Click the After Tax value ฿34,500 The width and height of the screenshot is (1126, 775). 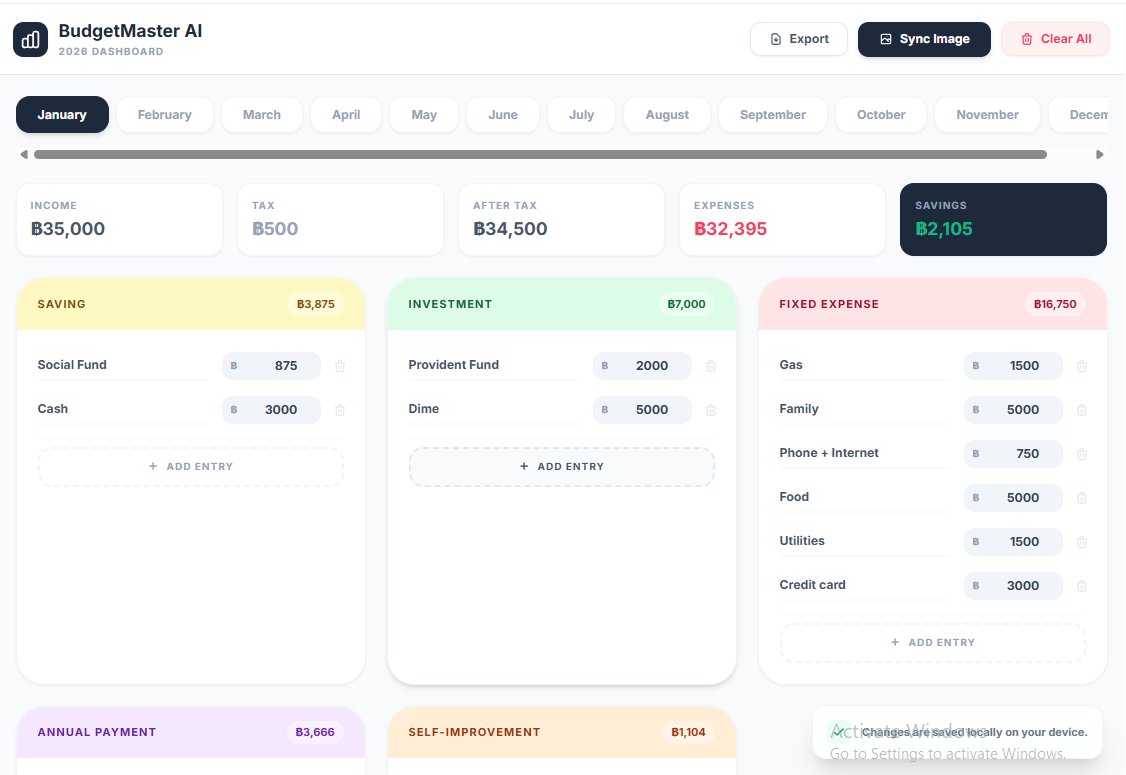[x=511, y=229]
